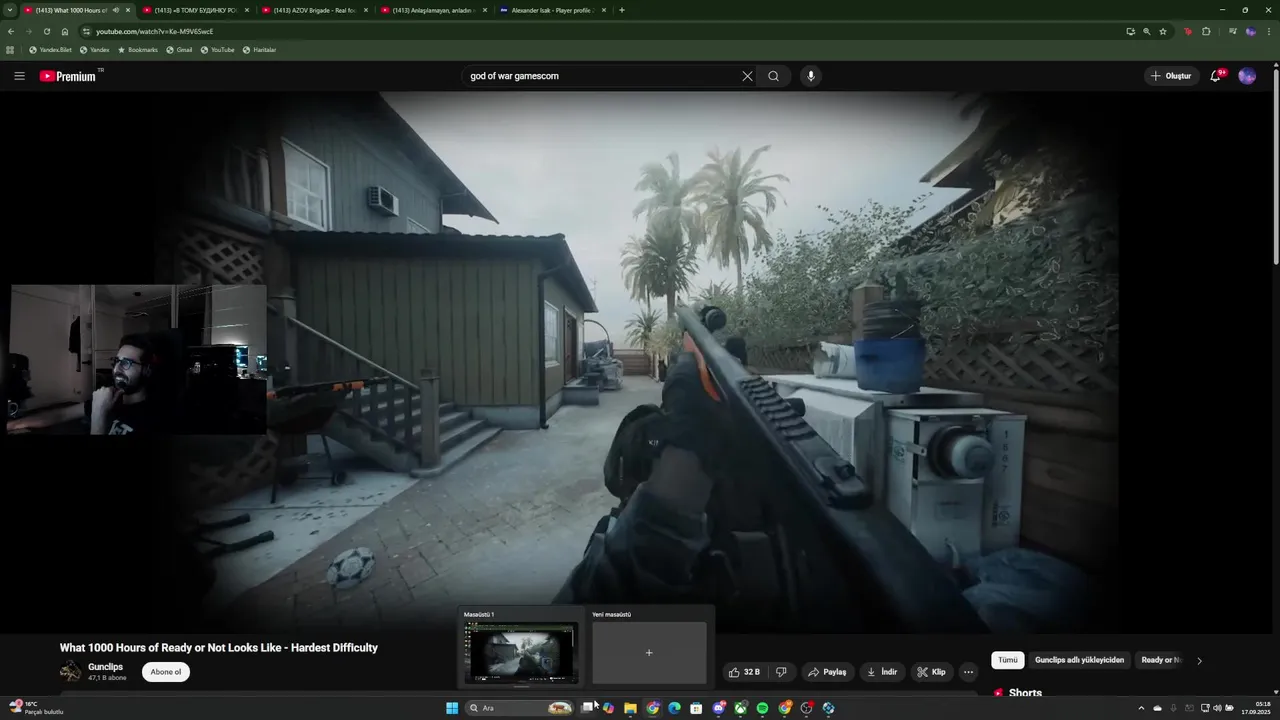
Task: Select the Tümü filter chip
Action: (x=1008, y=660)
